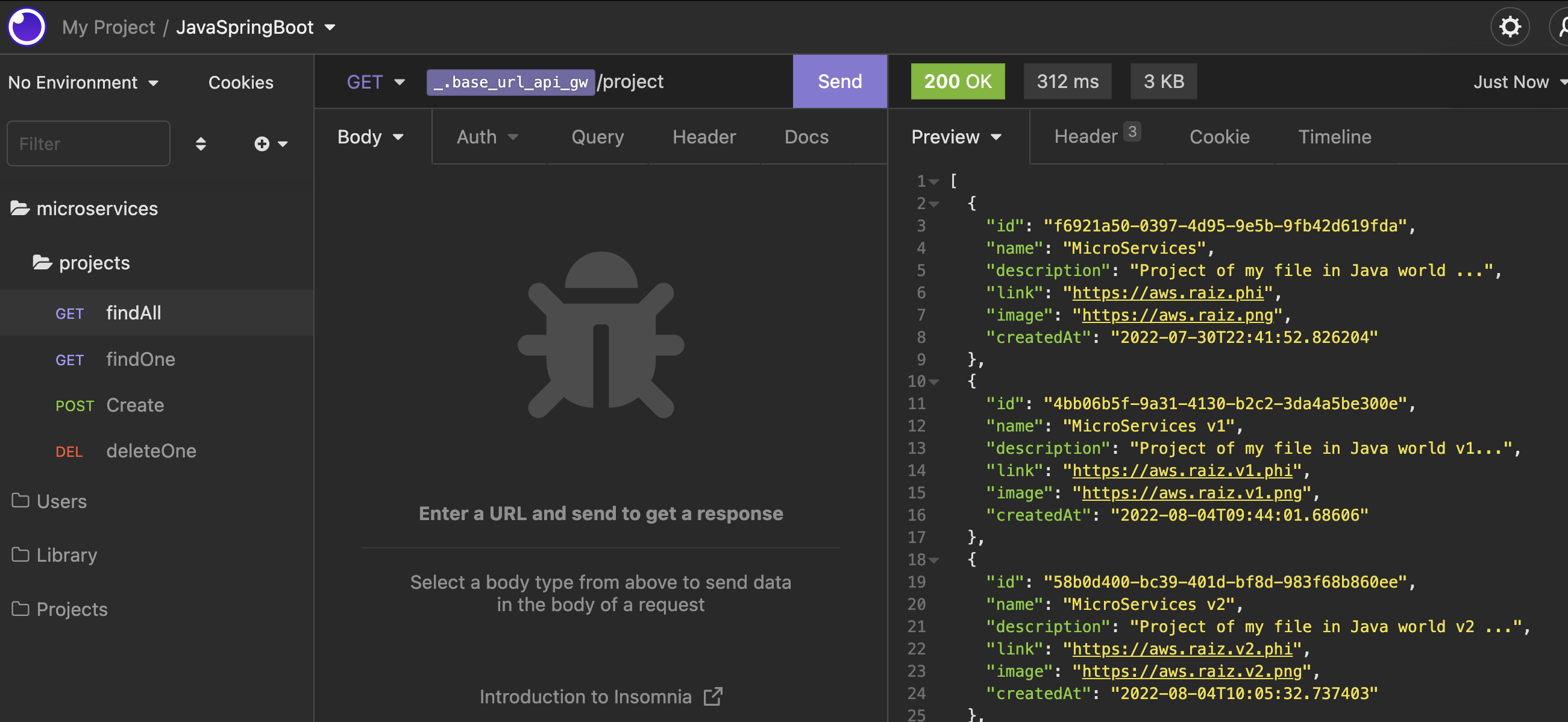The width and height of the screenshot is (1568, 722).
Task: Open the response Cookie tab
Action: (x=1219, y=137)
